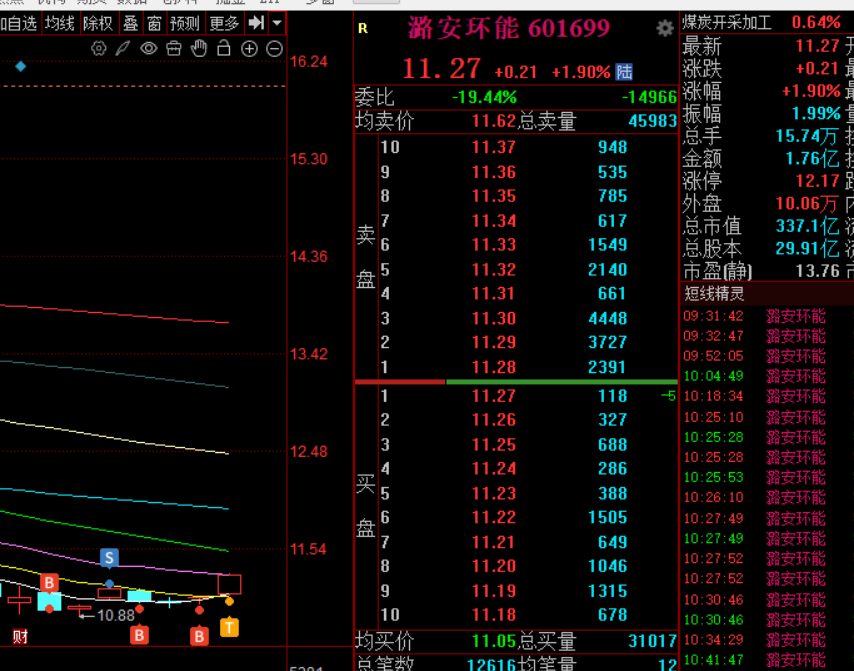Select the 10:41:47 短线精灵 entry
Viewport: 854px width, 671px height.
click(x=767, y=660)
